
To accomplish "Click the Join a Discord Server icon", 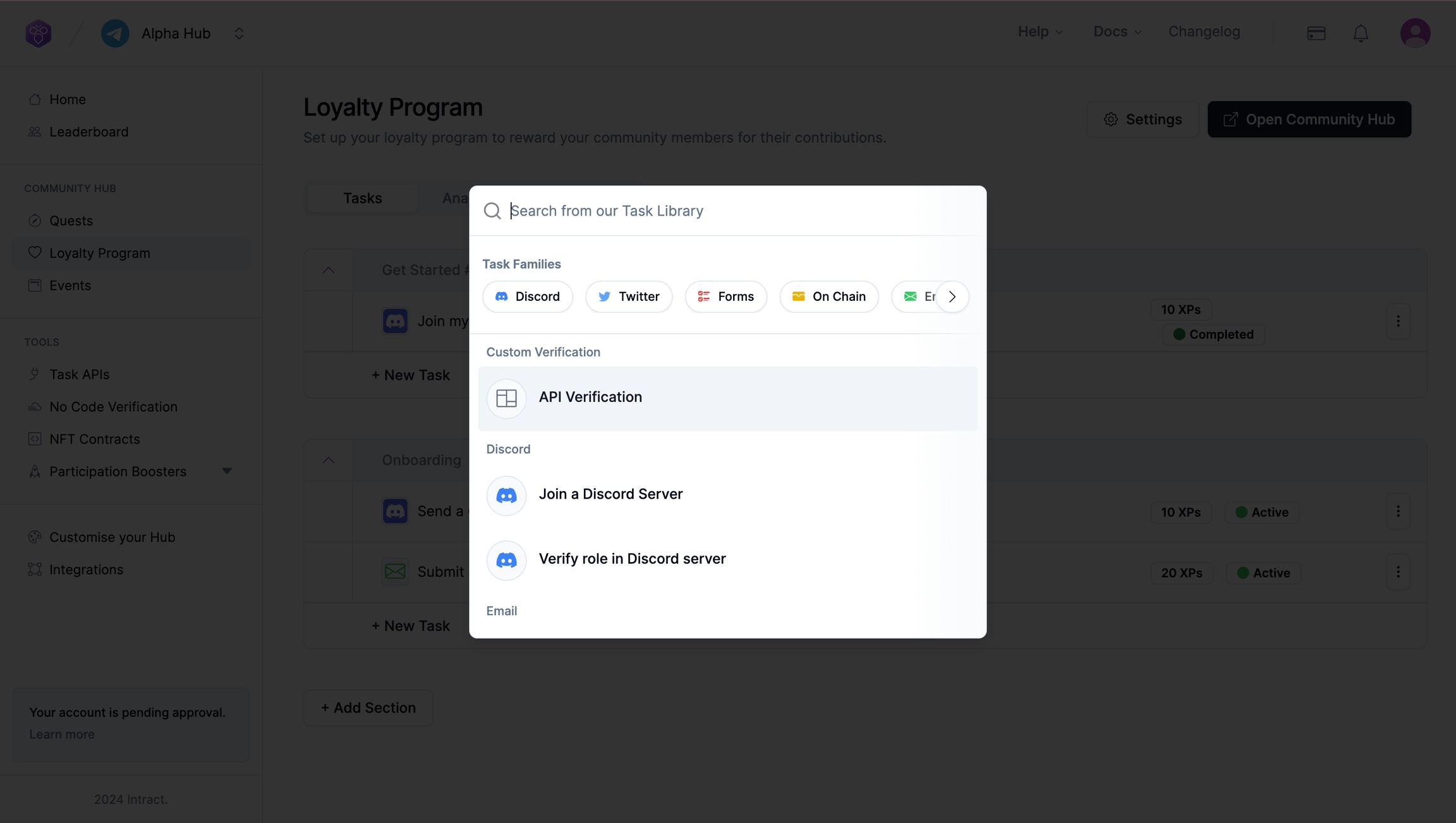I will 506,495.
